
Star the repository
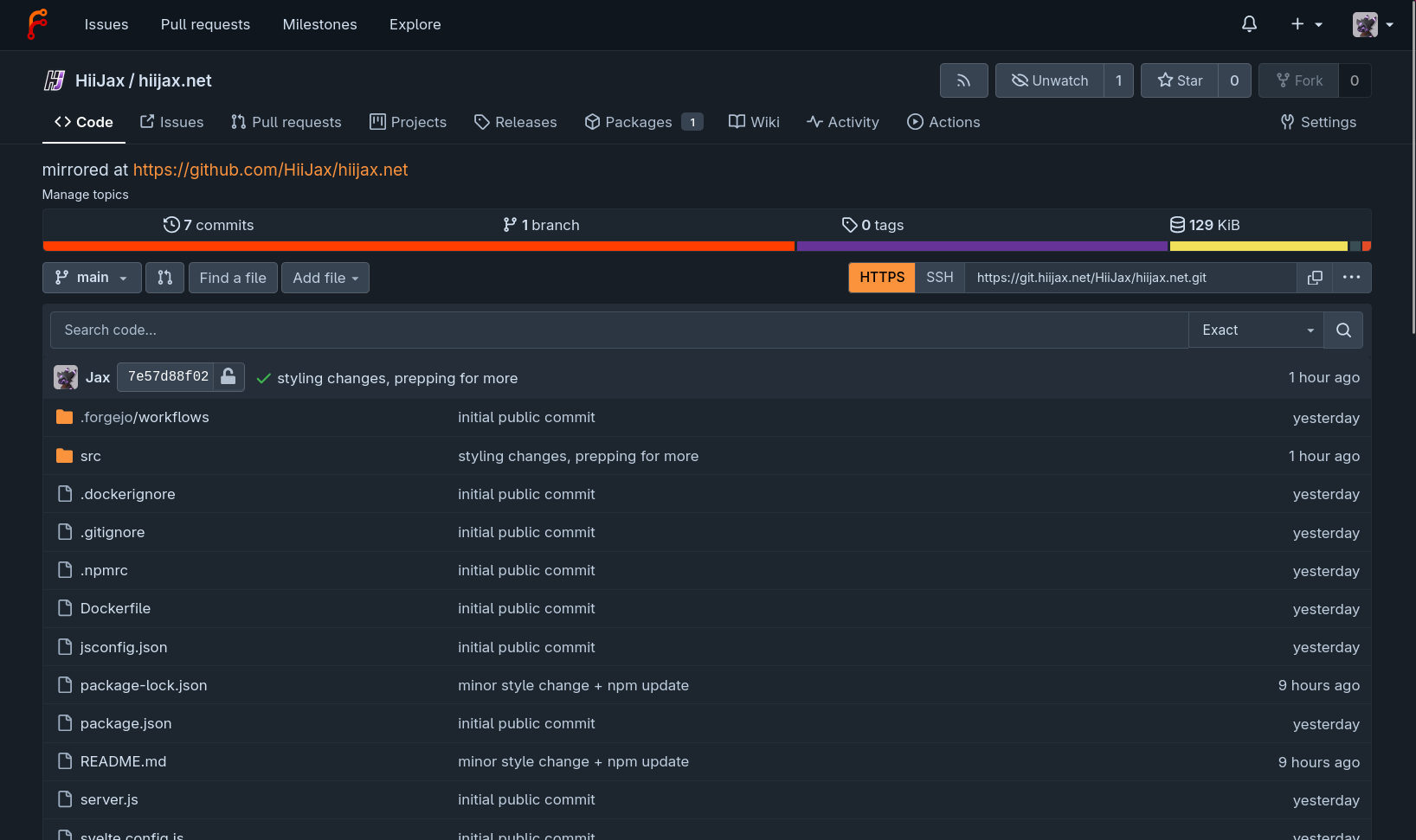[1180, 80]
